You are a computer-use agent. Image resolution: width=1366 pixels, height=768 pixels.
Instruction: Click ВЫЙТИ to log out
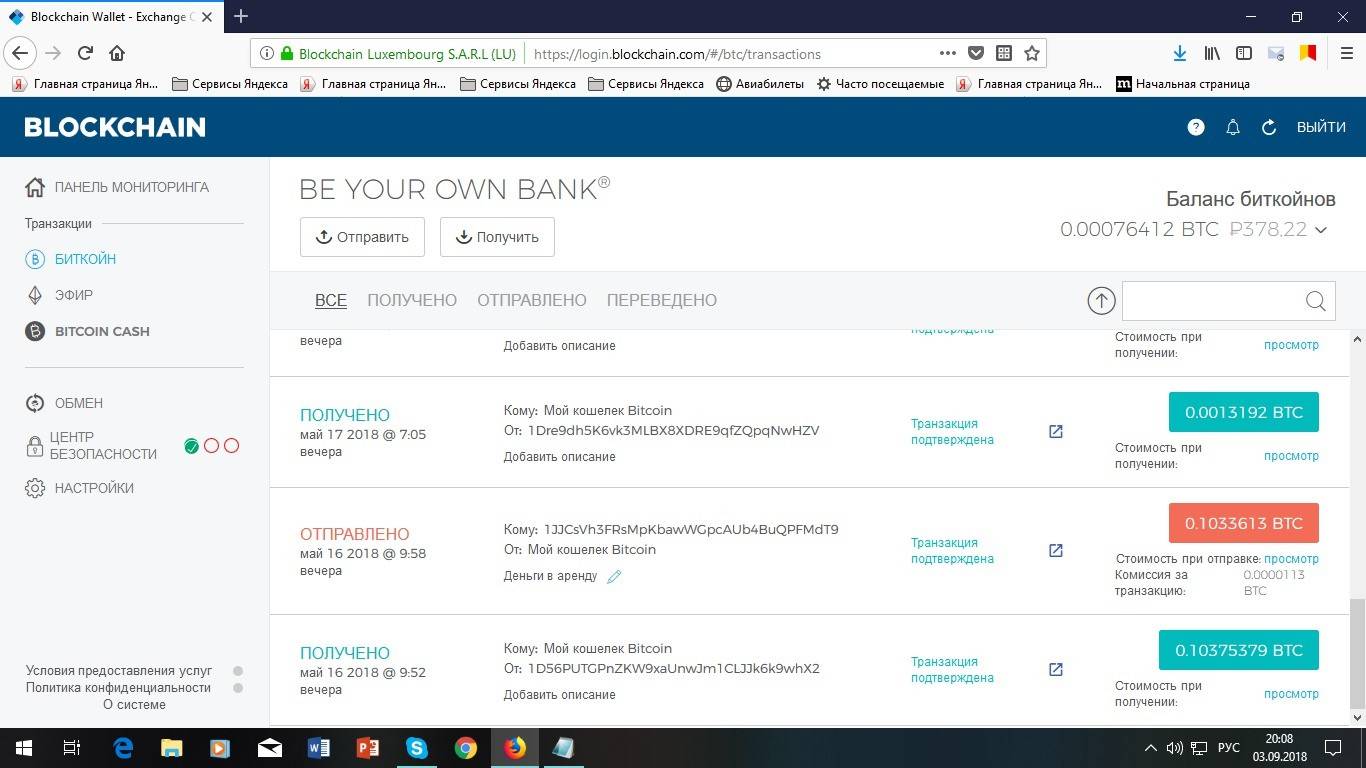tap(1321, 127)
